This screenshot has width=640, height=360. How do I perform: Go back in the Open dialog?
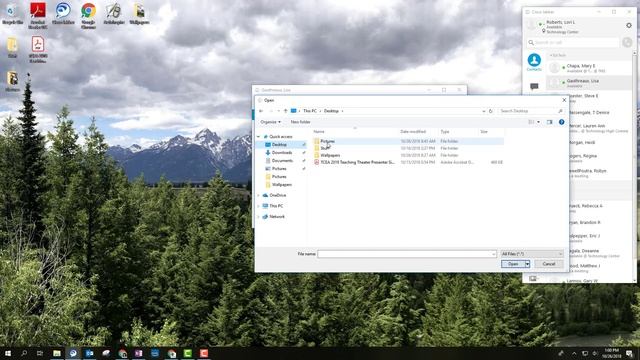tap(261, 111)
